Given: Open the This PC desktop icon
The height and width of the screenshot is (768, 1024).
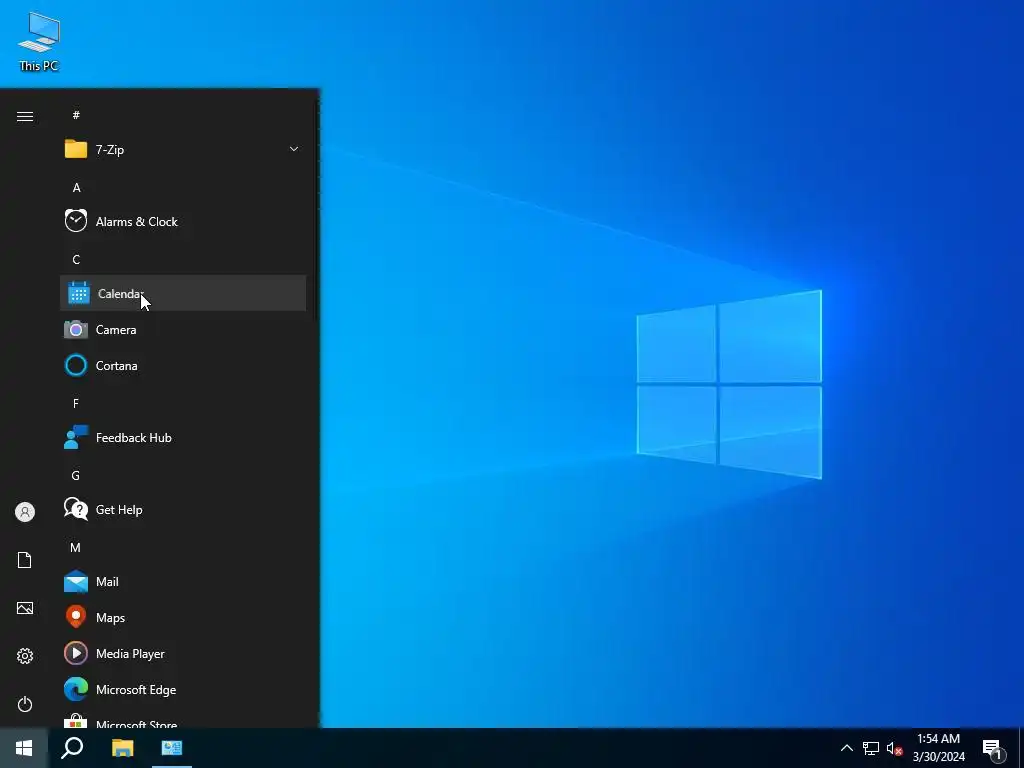Looking at the screenshot, I should point(39,41).
